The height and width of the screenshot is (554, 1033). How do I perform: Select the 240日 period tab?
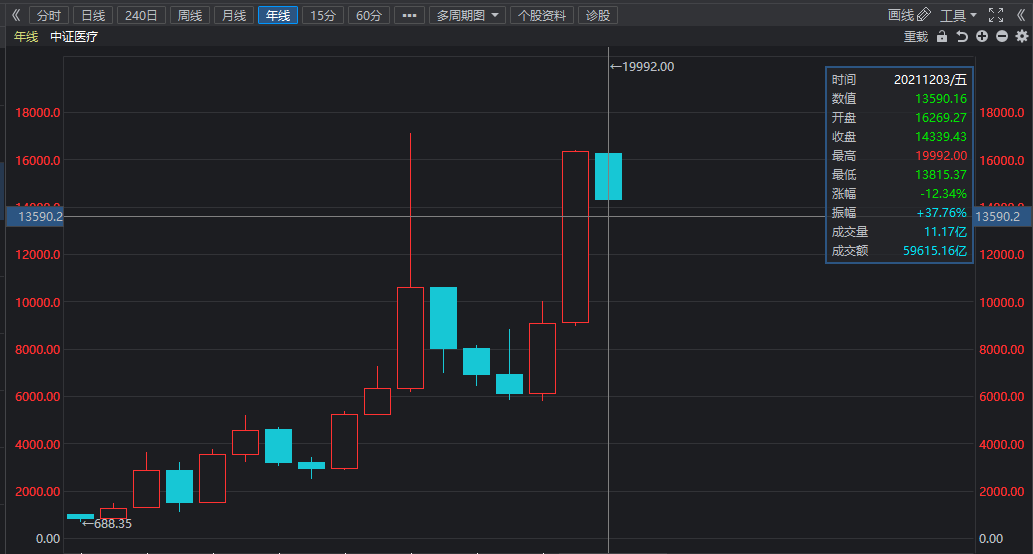pos(141,15)
